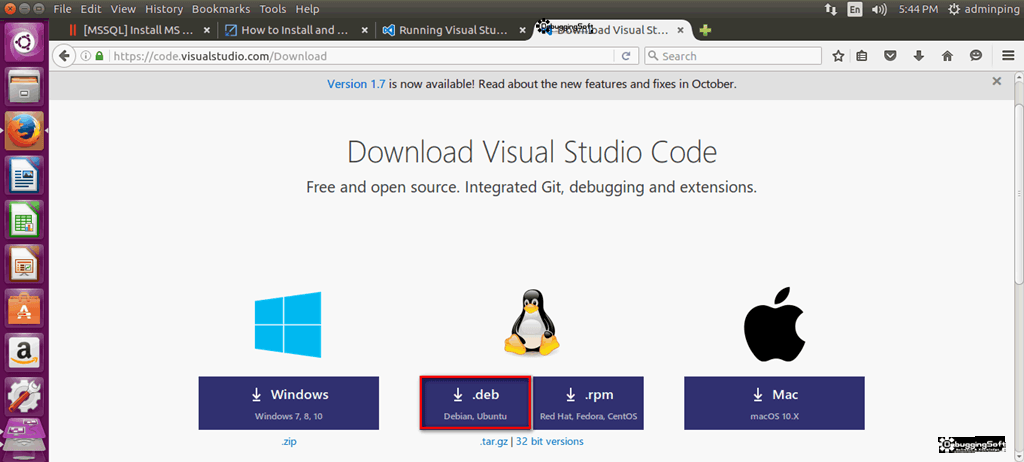Open the Edit menu

91,9
